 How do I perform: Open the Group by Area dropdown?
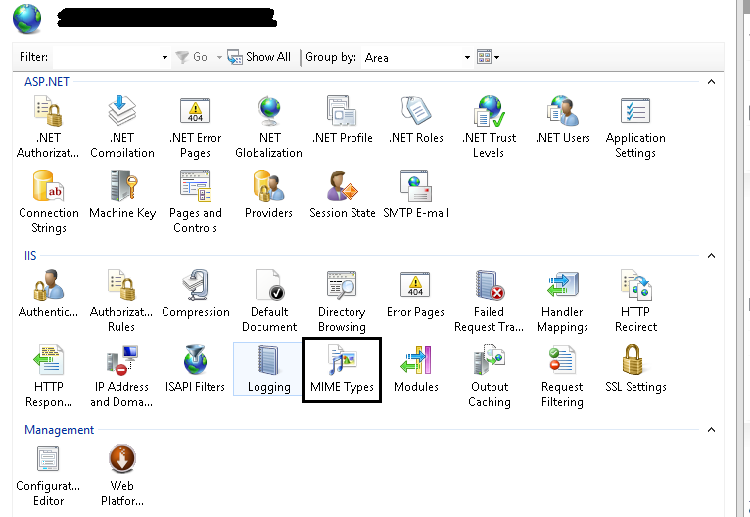[x=467, y=57]
